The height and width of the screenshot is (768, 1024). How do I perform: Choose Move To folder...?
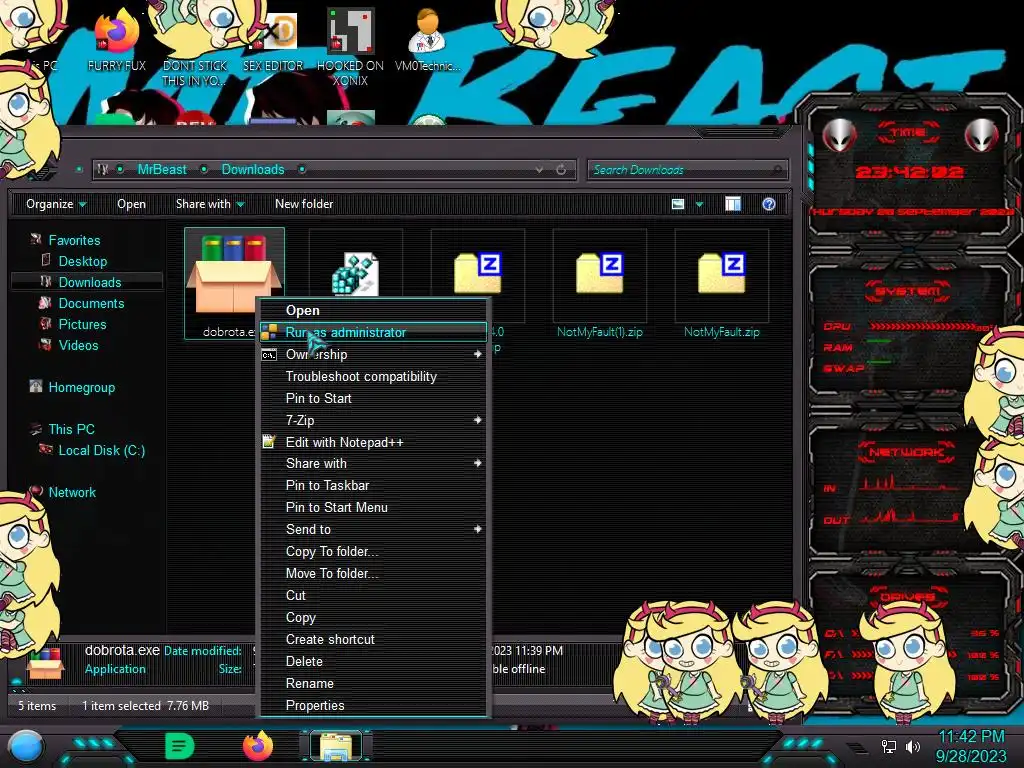coord(374,573)
